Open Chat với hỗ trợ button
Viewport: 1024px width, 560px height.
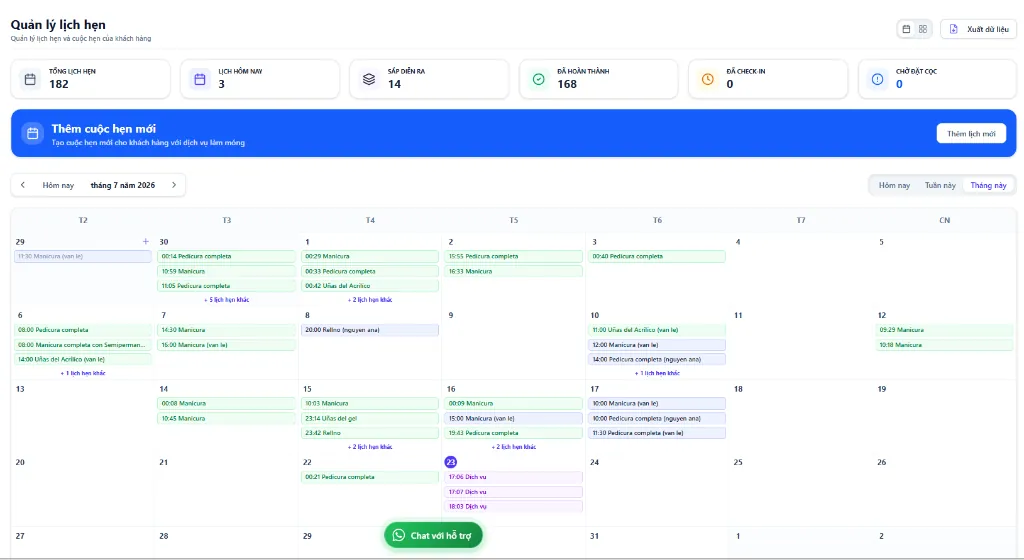pyautogui.click(x=433, y=535)
